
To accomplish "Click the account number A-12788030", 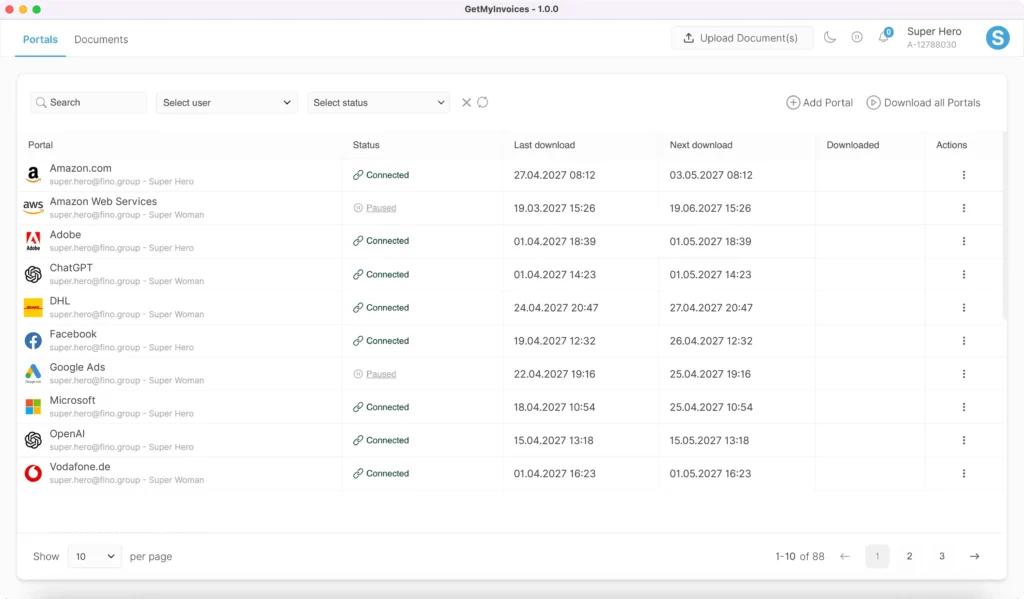I will tap(931, 45).
